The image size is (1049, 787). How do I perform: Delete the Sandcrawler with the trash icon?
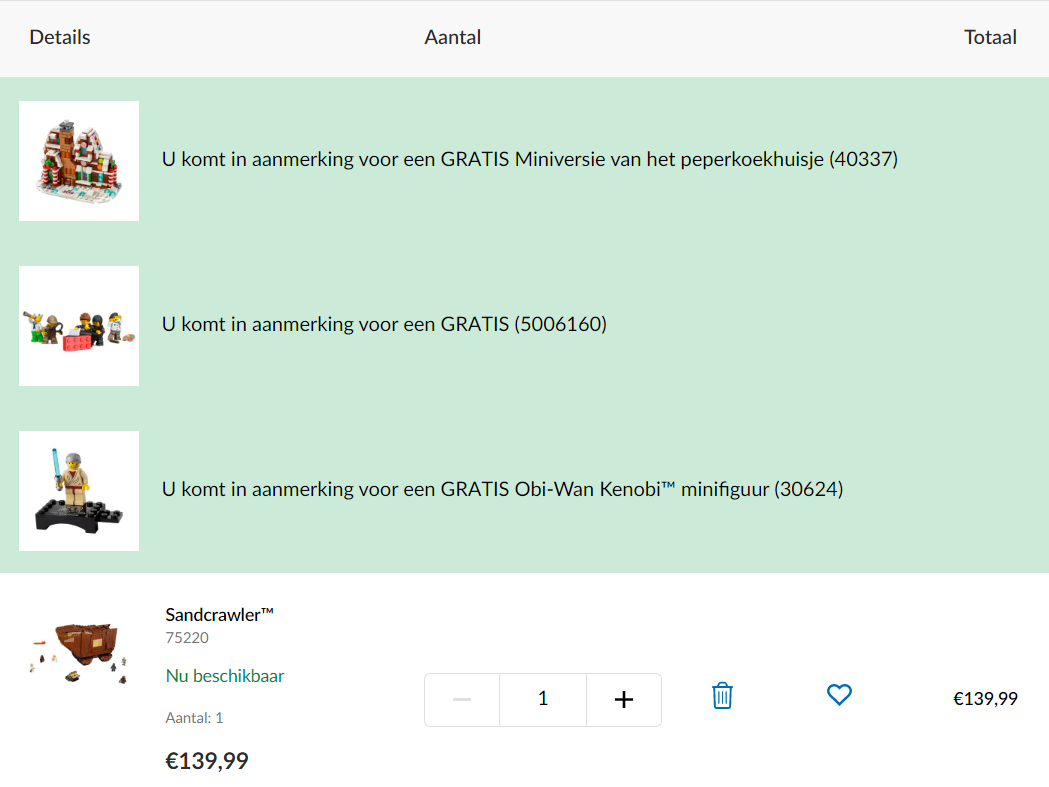pyautogui.click(x=722, y=696)
